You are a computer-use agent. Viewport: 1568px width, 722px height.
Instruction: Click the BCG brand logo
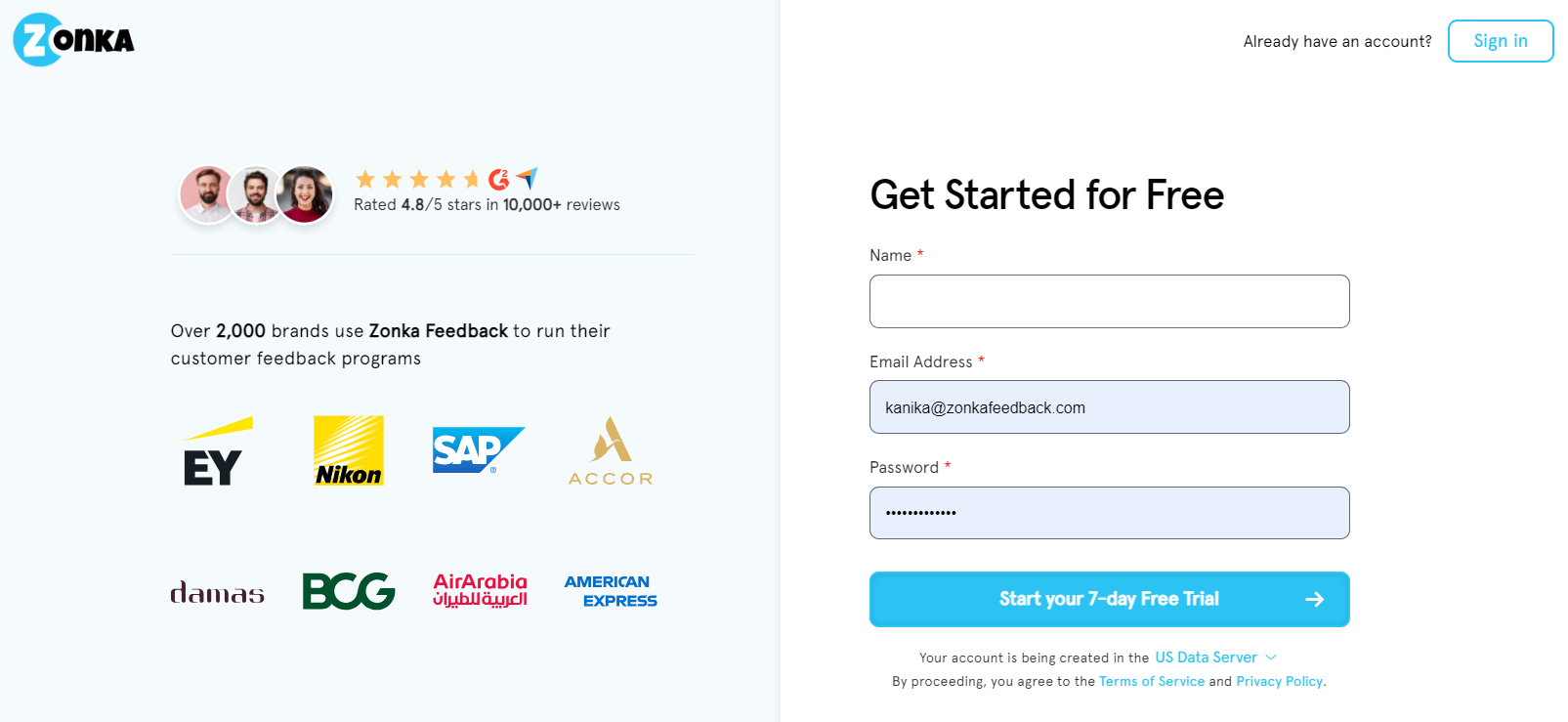point(349,591)
